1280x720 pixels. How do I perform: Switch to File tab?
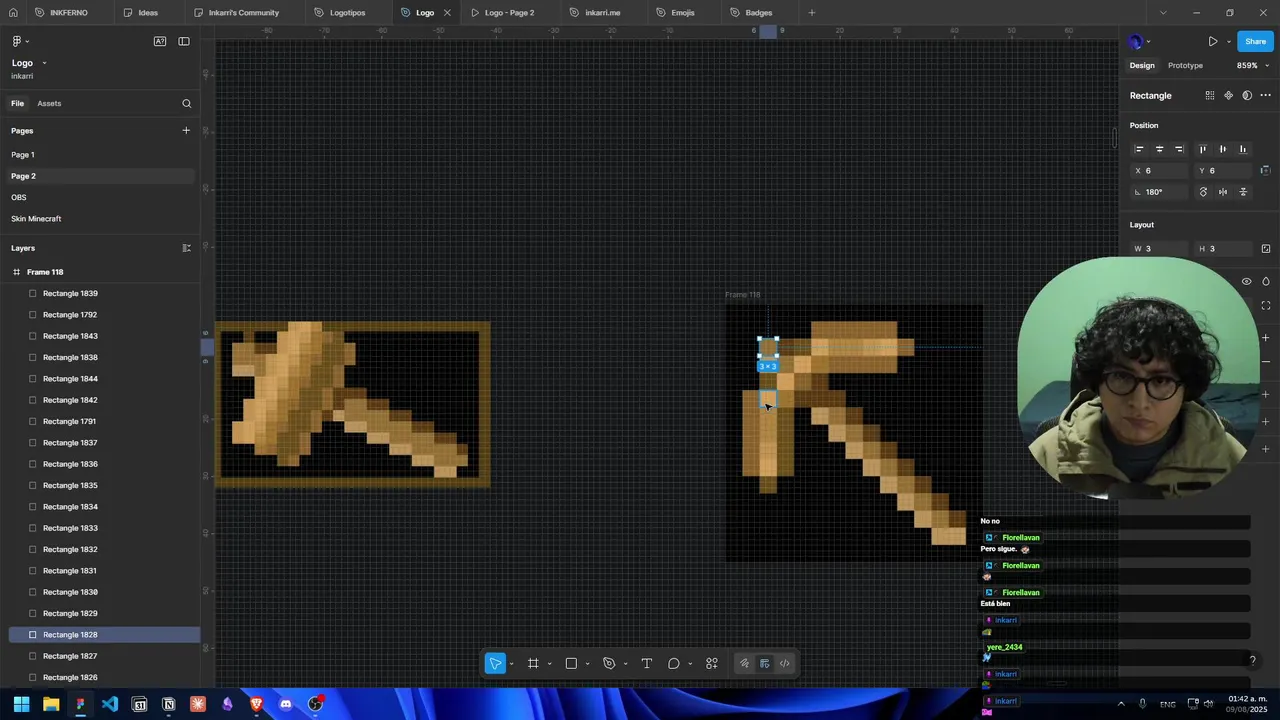click(18, 103)
